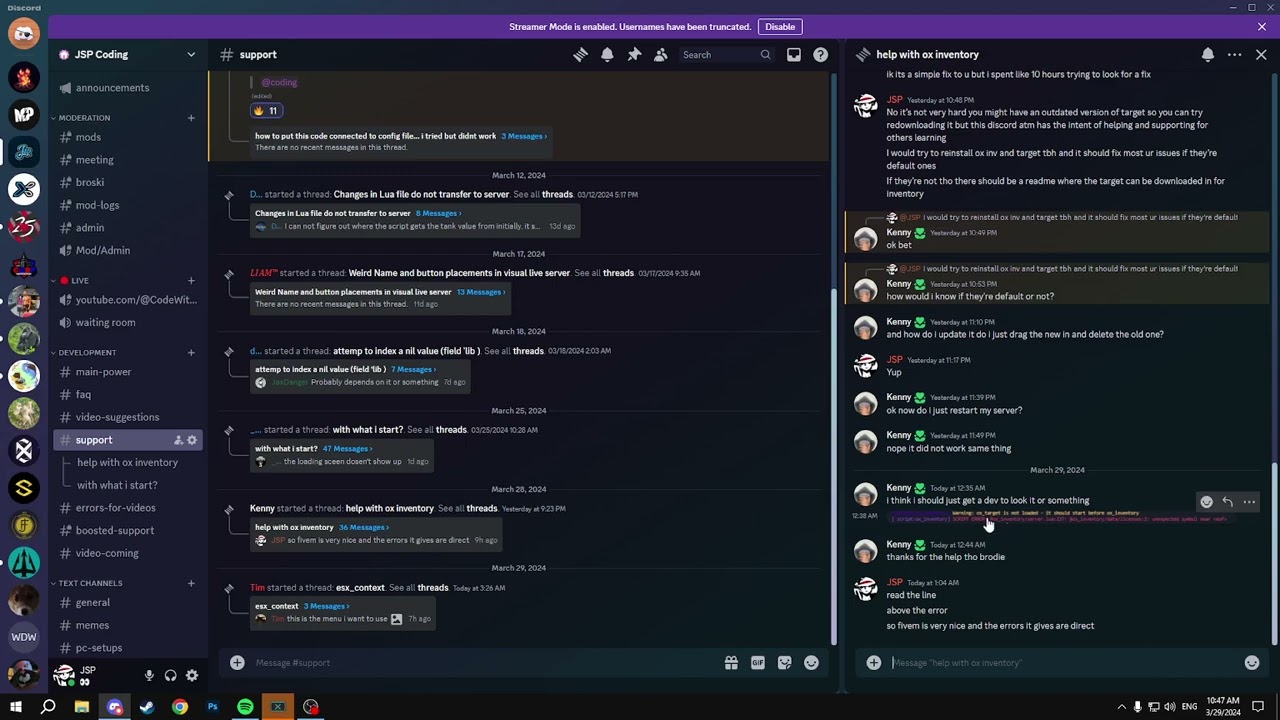1280x720 pixels.
Task: Open notification settings bell in support header
Action: [607, 55]
